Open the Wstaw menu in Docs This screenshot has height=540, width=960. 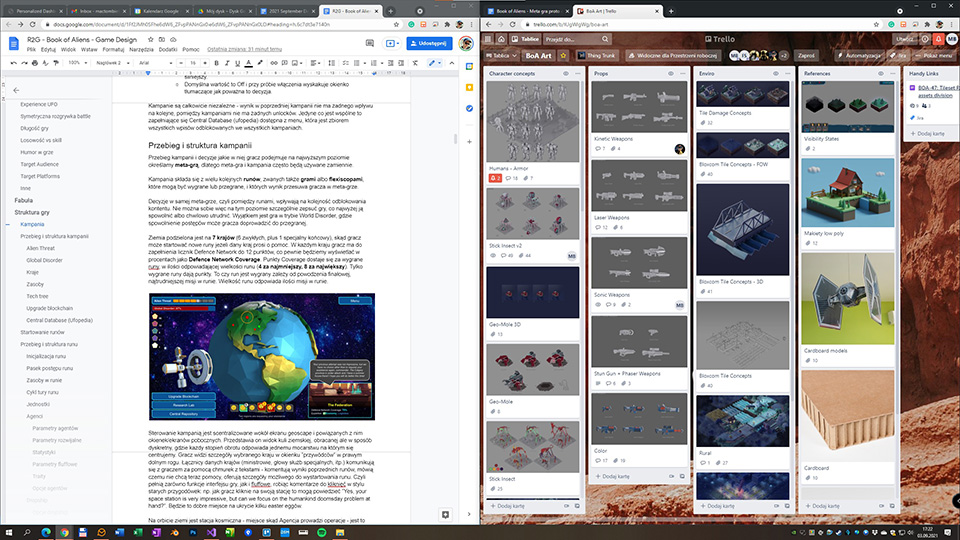point(89,50)
